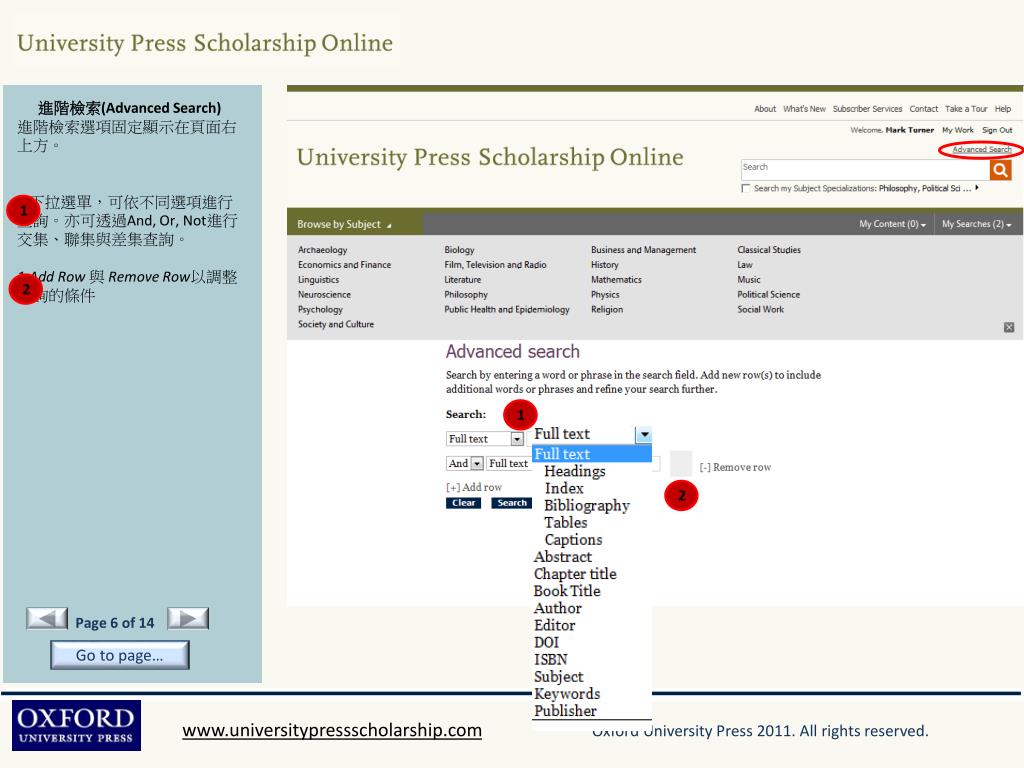The image size is (1024, 768).
Task: Browse Society and Culture subject
Action: point(336,324)
